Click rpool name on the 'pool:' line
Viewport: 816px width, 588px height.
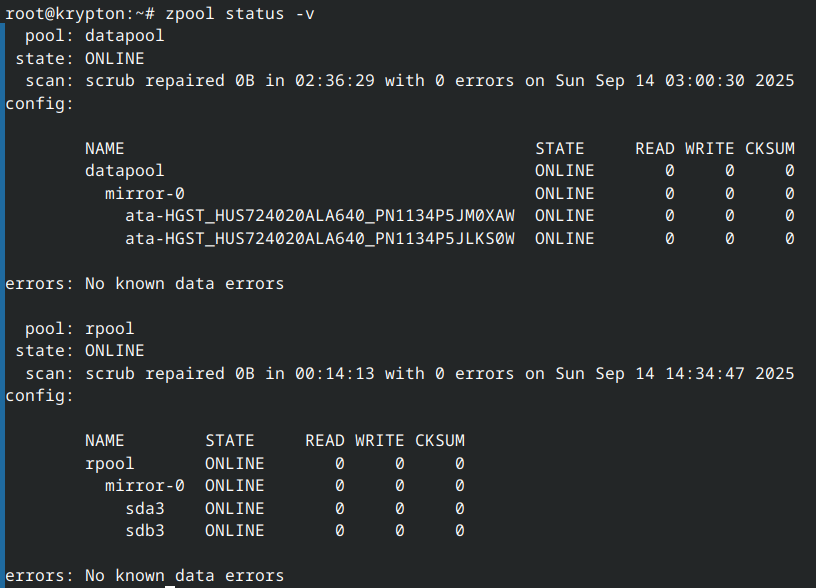tap(109, 329)
